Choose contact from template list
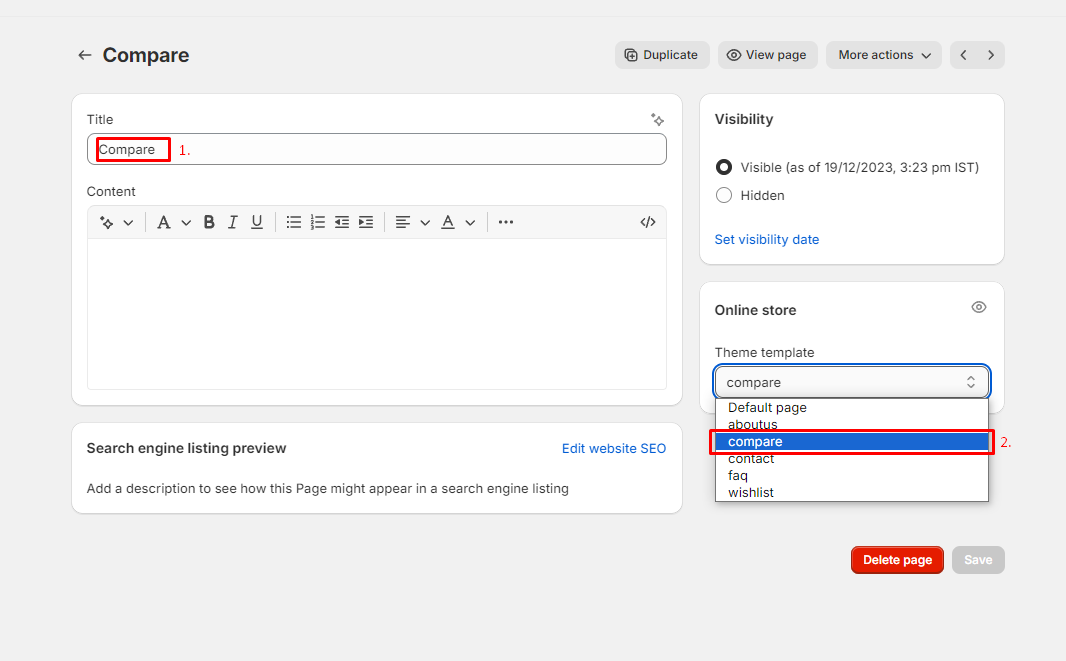The height and width of the screenshot is (661, 1066). click(852, 459)
